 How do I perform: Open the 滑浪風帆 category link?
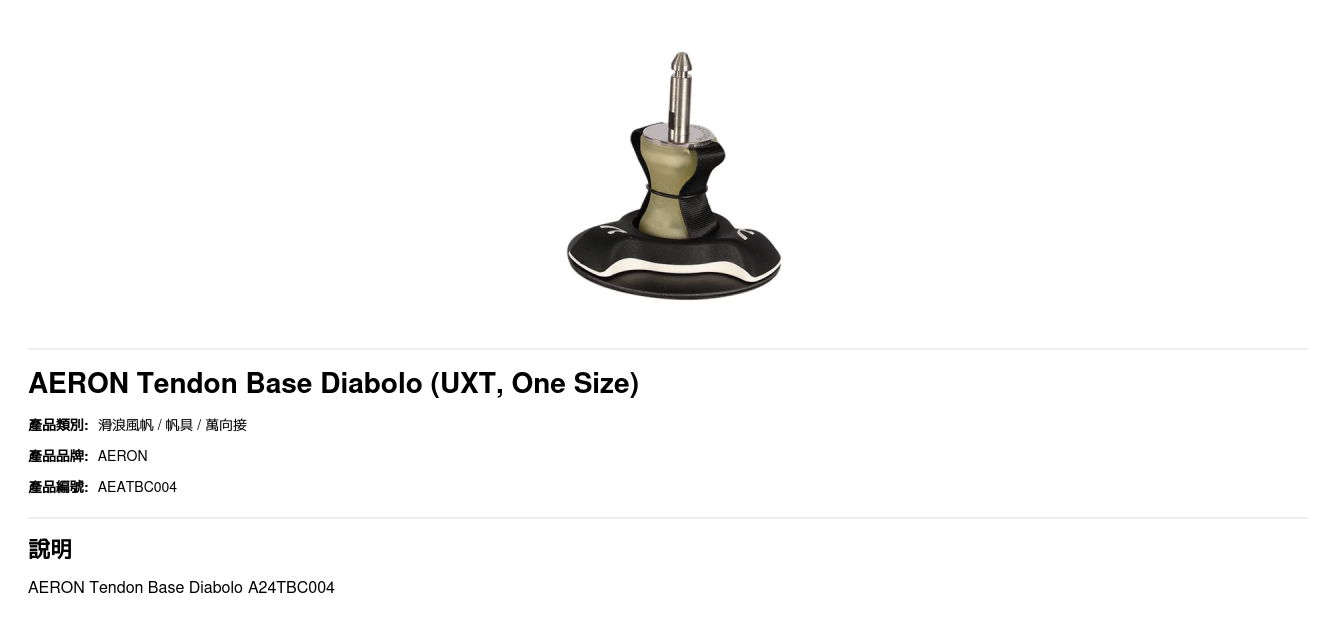[x=126, y=425]
